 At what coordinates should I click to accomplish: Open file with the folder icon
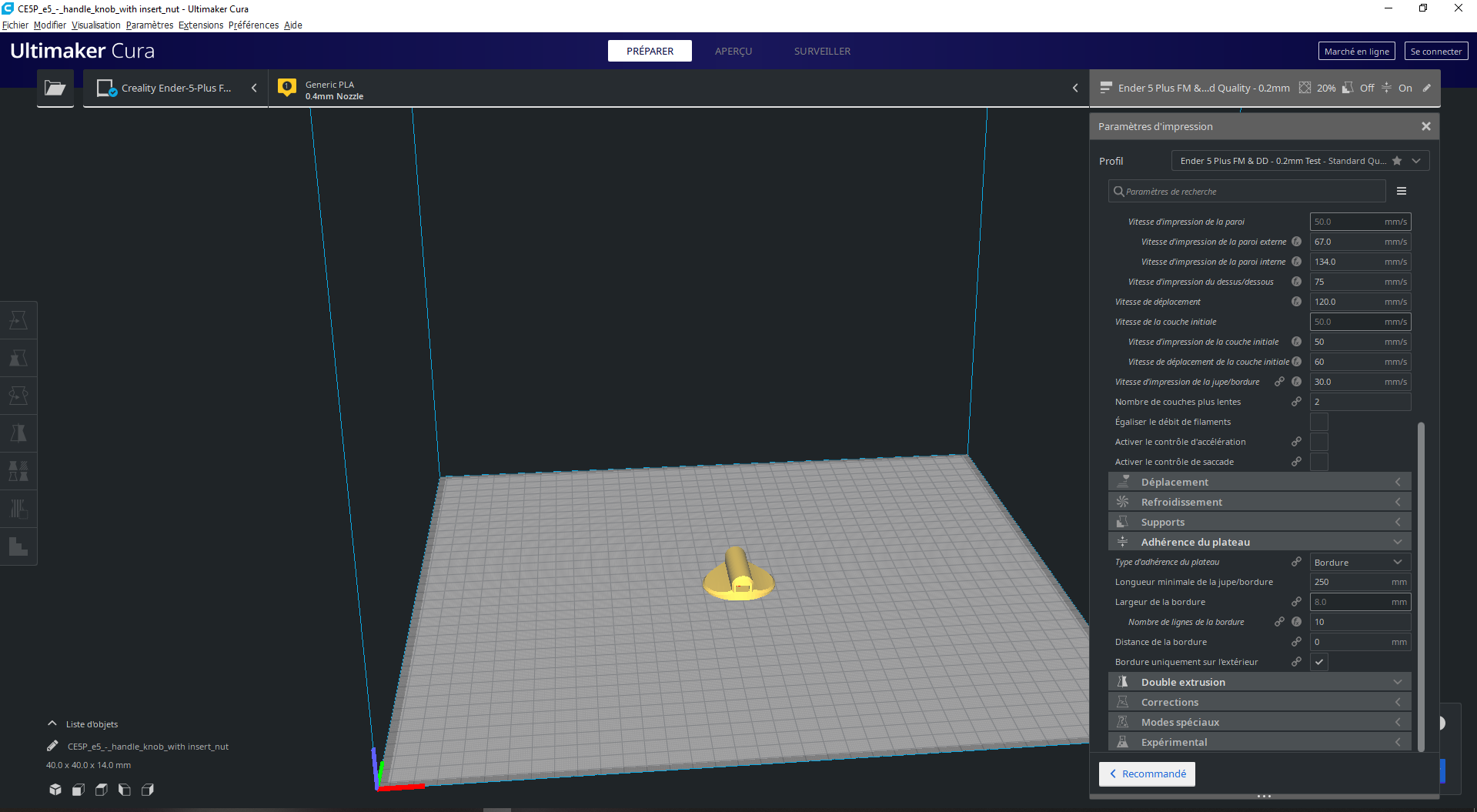[55, 88]
